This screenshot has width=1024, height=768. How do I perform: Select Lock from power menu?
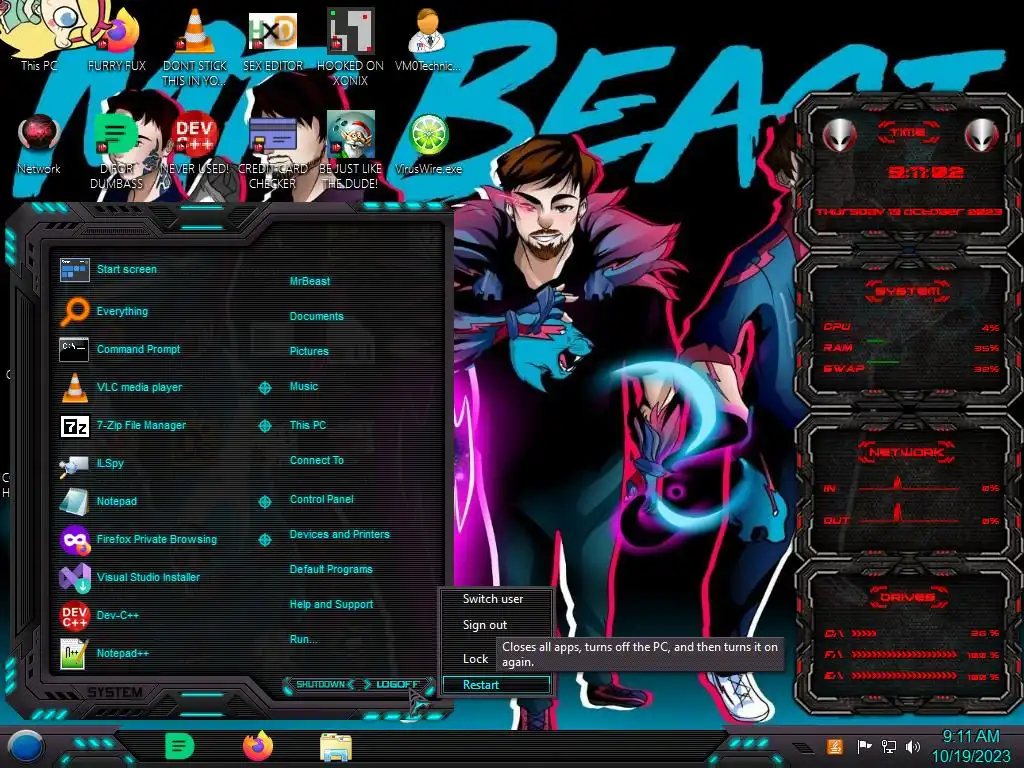[x=475, y=659]
